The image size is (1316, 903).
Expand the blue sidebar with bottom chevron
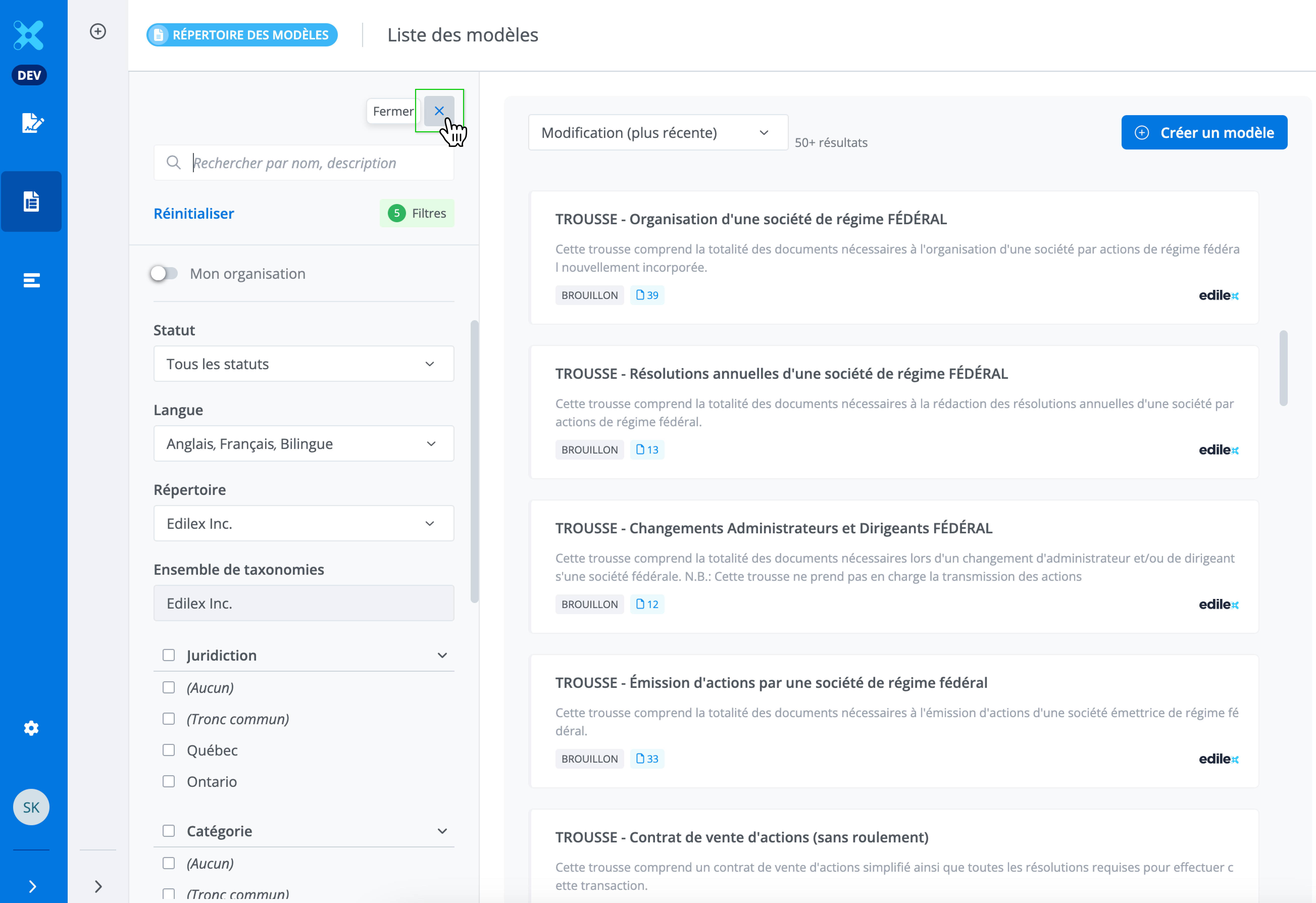click(x=32, y=886)
